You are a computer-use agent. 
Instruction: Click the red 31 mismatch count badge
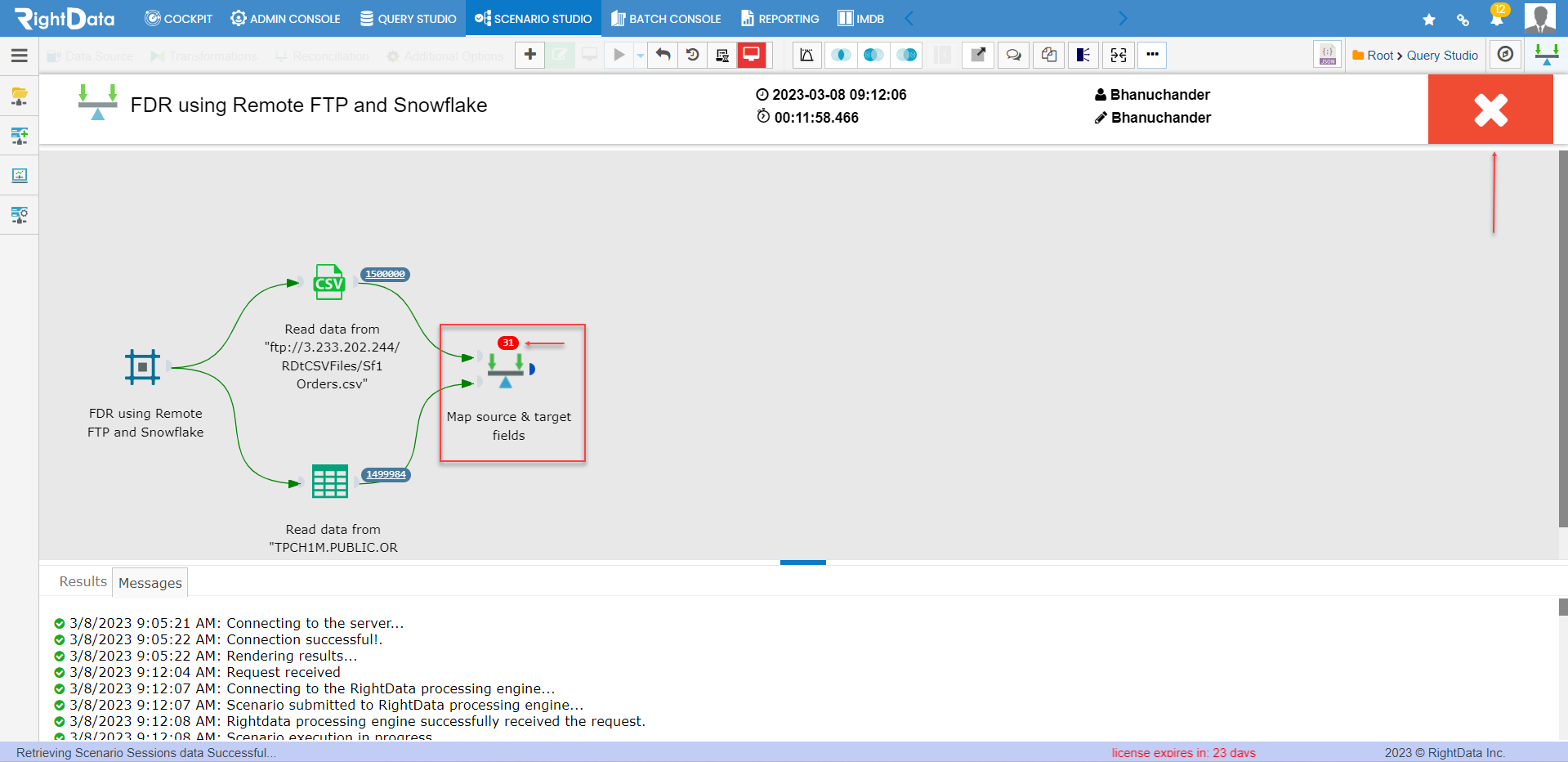[508, 343]
